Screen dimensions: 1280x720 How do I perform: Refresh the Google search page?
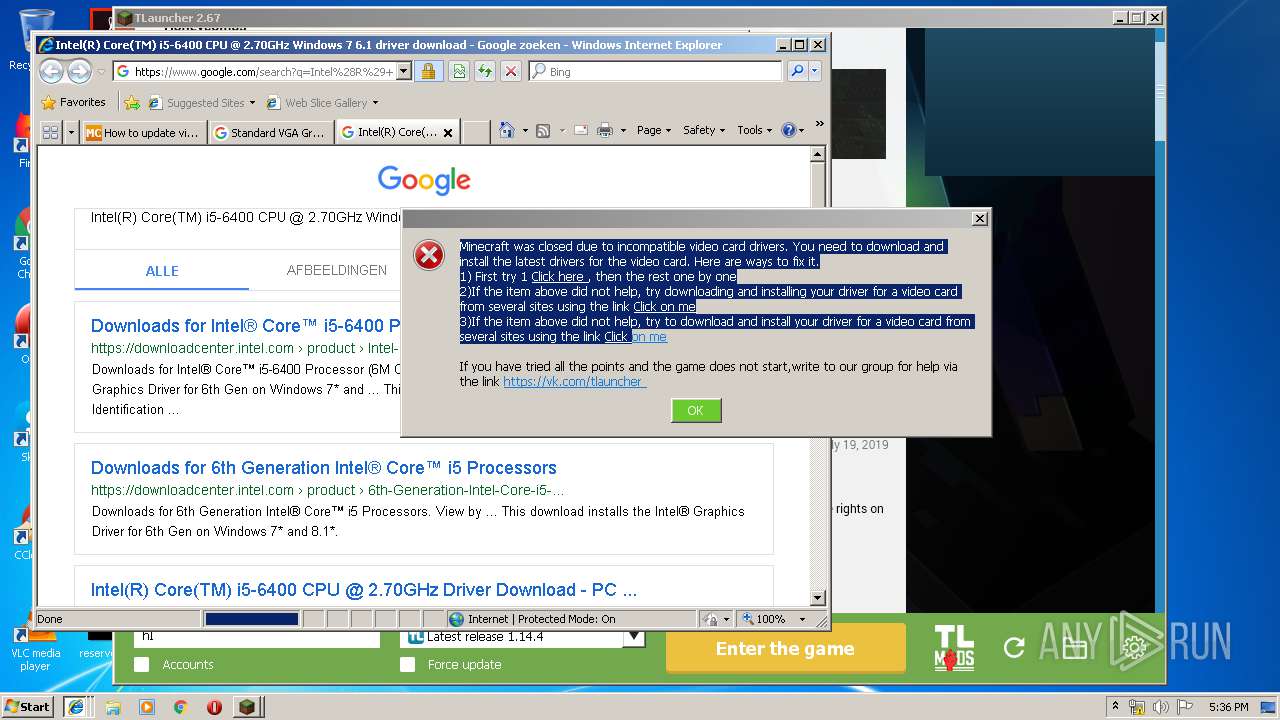point(484,71)
